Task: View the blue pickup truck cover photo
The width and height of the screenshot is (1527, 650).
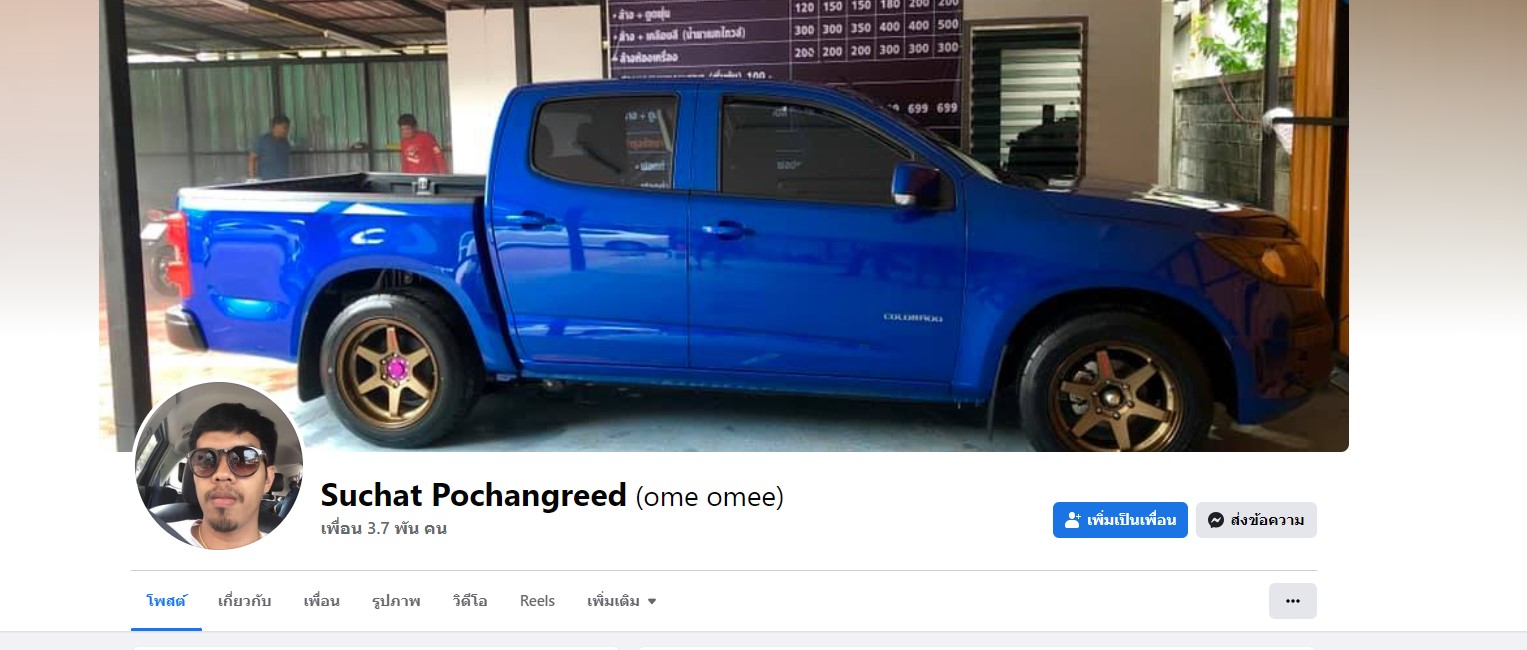Action: tap(724, 225)
